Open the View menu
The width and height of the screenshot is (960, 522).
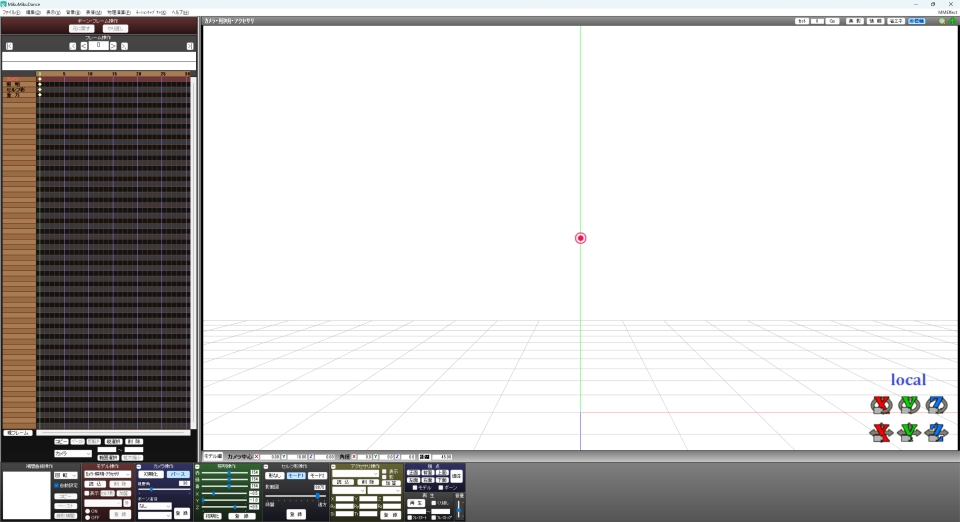tap(53, 12)
